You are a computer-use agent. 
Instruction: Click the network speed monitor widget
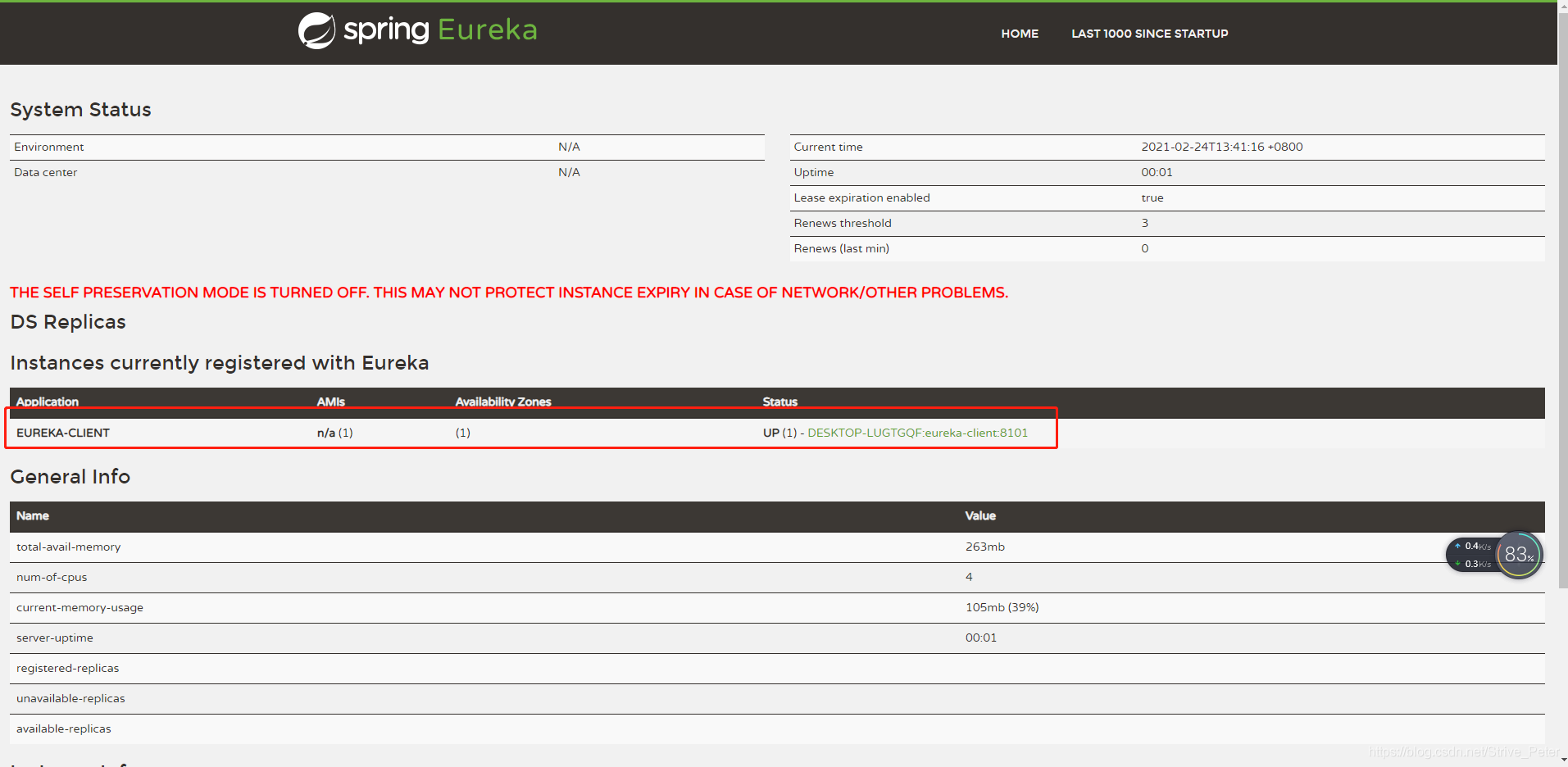(1471, 555)
